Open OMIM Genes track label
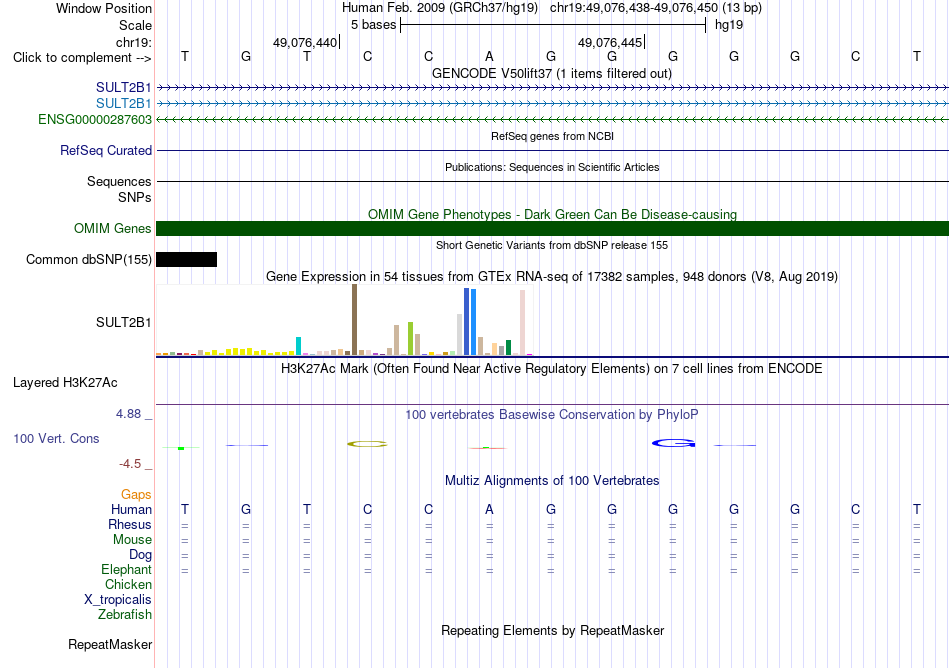This screenshot has height=668, width=950. pyautogui.click(x=112, y=228)
